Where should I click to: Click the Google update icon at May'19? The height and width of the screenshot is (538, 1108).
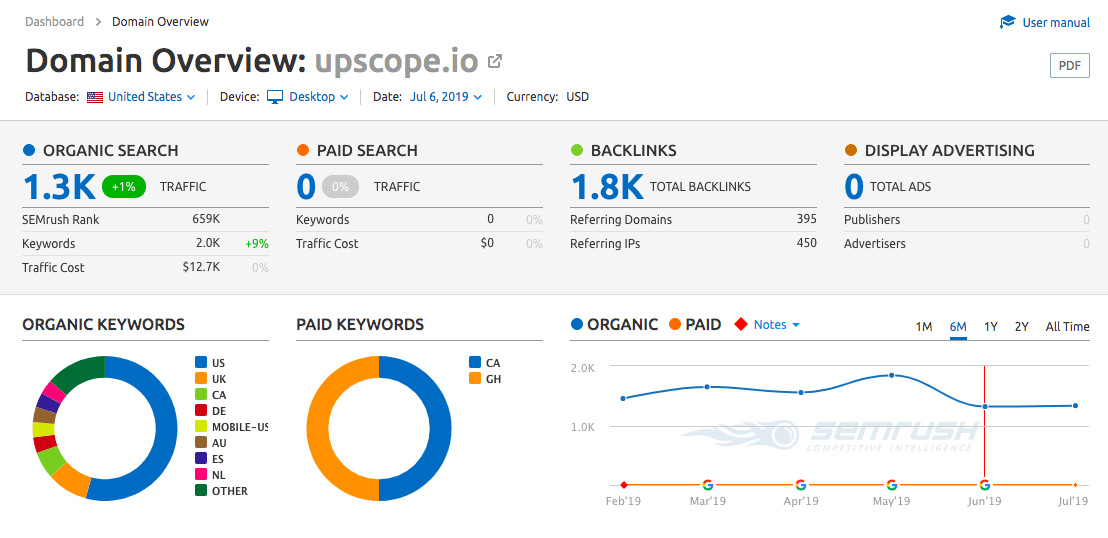pos(892,485)
